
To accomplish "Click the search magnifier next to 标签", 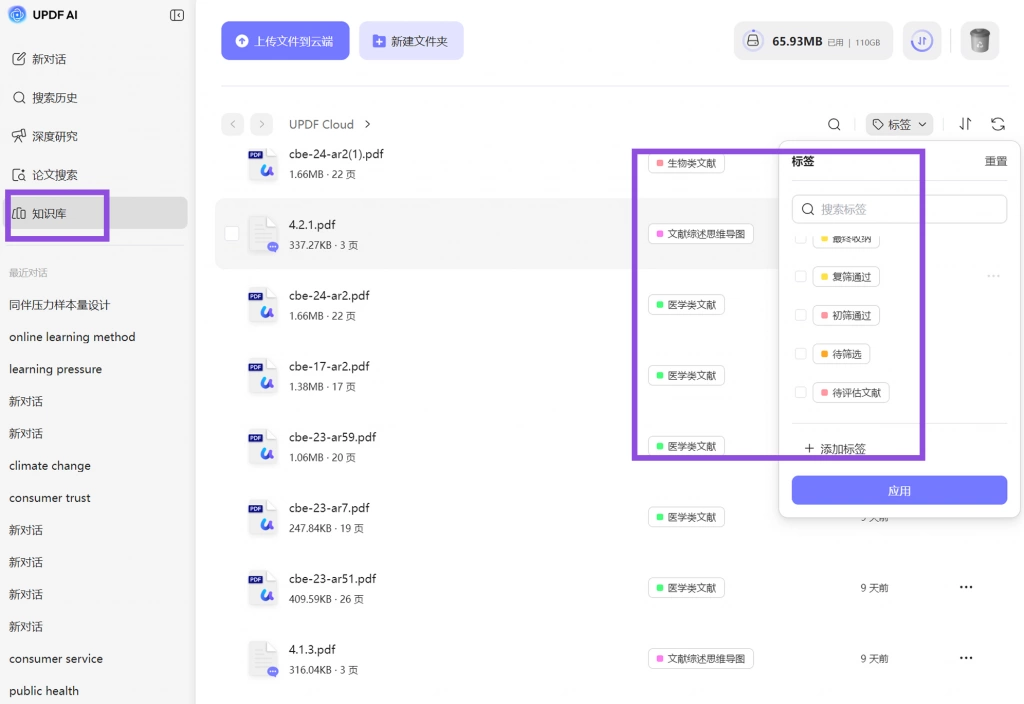I will tap(834, 124).
